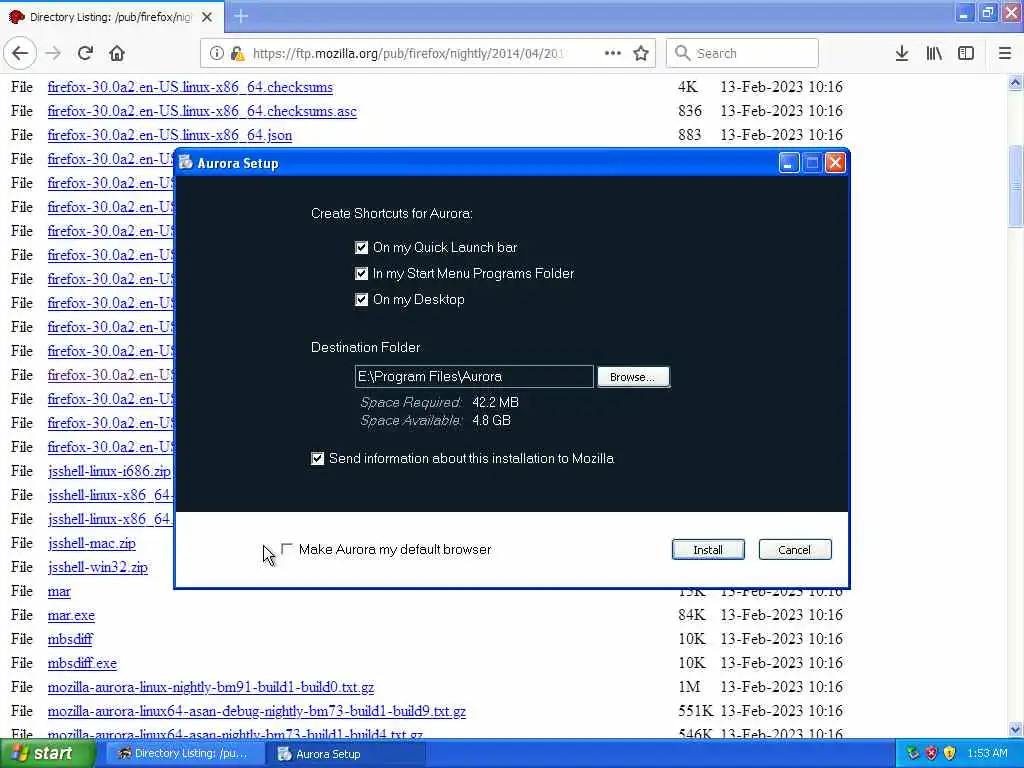This screenshot has width=1024, height=768.
Task: Open site information icon in address bar
Action: (x=217, y=54)
